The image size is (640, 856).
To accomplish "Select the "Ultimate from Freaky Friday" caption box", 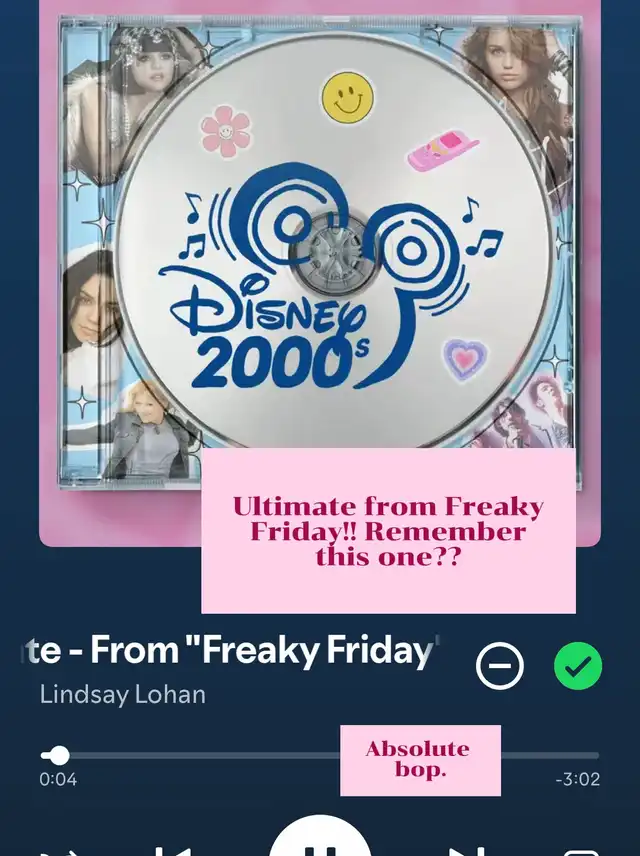I will pos(388,531).
